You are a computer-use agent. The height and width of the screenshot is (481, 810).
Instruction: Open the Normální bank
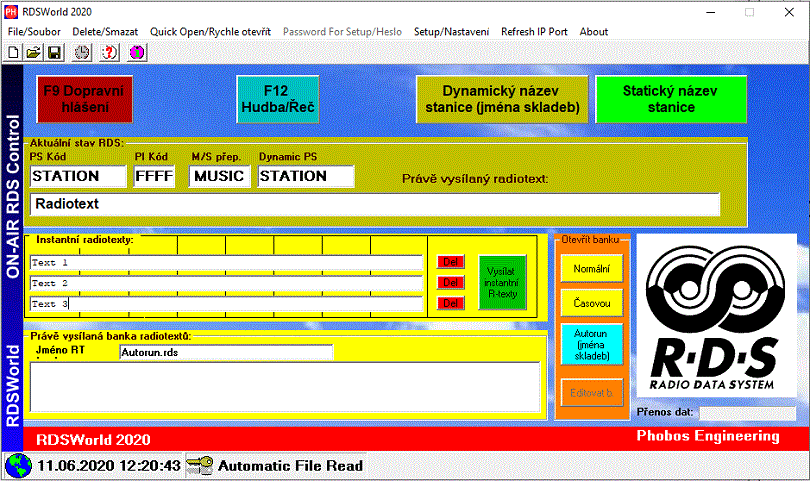coord(591,269)
